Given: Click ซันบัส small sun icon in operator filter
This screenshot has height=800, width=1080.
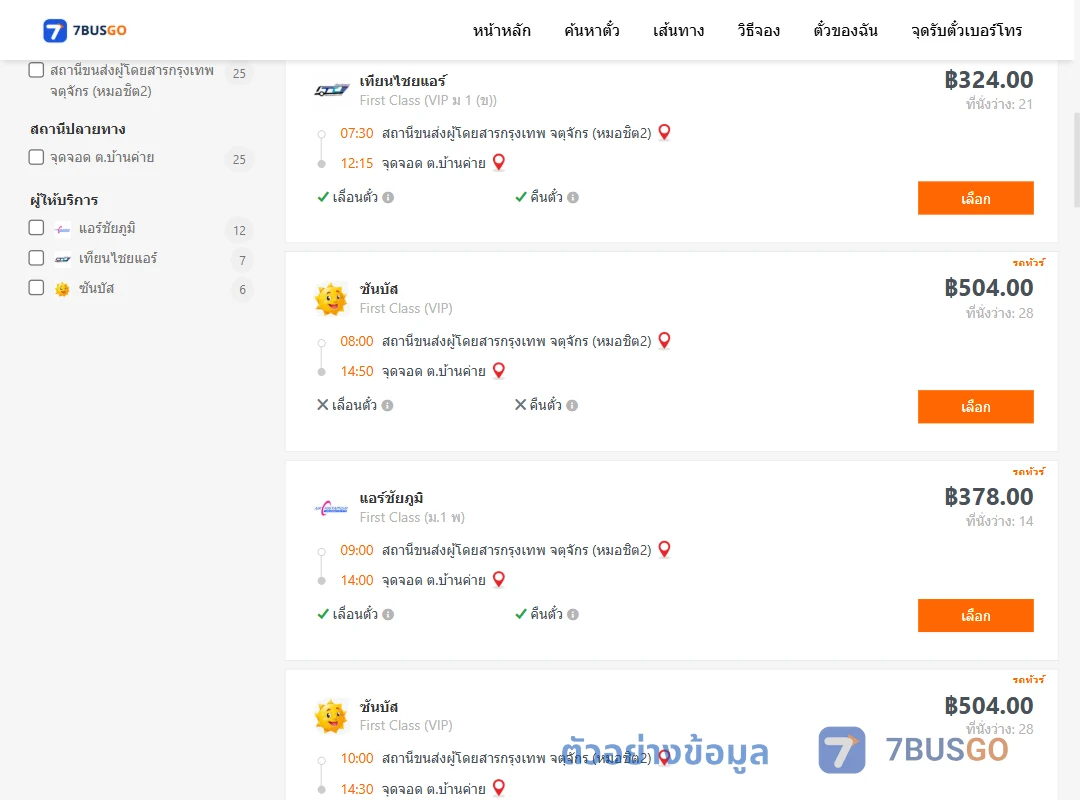Looking at the screenshot, I should (63, 289).
